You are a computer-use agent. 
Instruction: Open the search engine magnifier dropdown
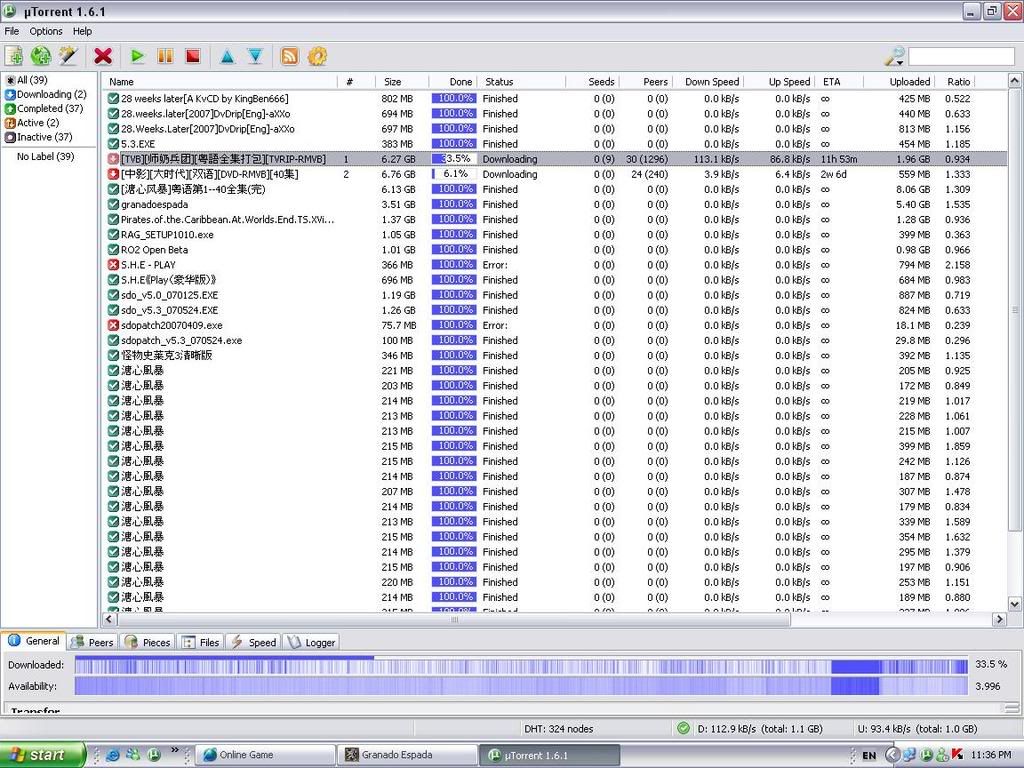[x=895, y=56]
